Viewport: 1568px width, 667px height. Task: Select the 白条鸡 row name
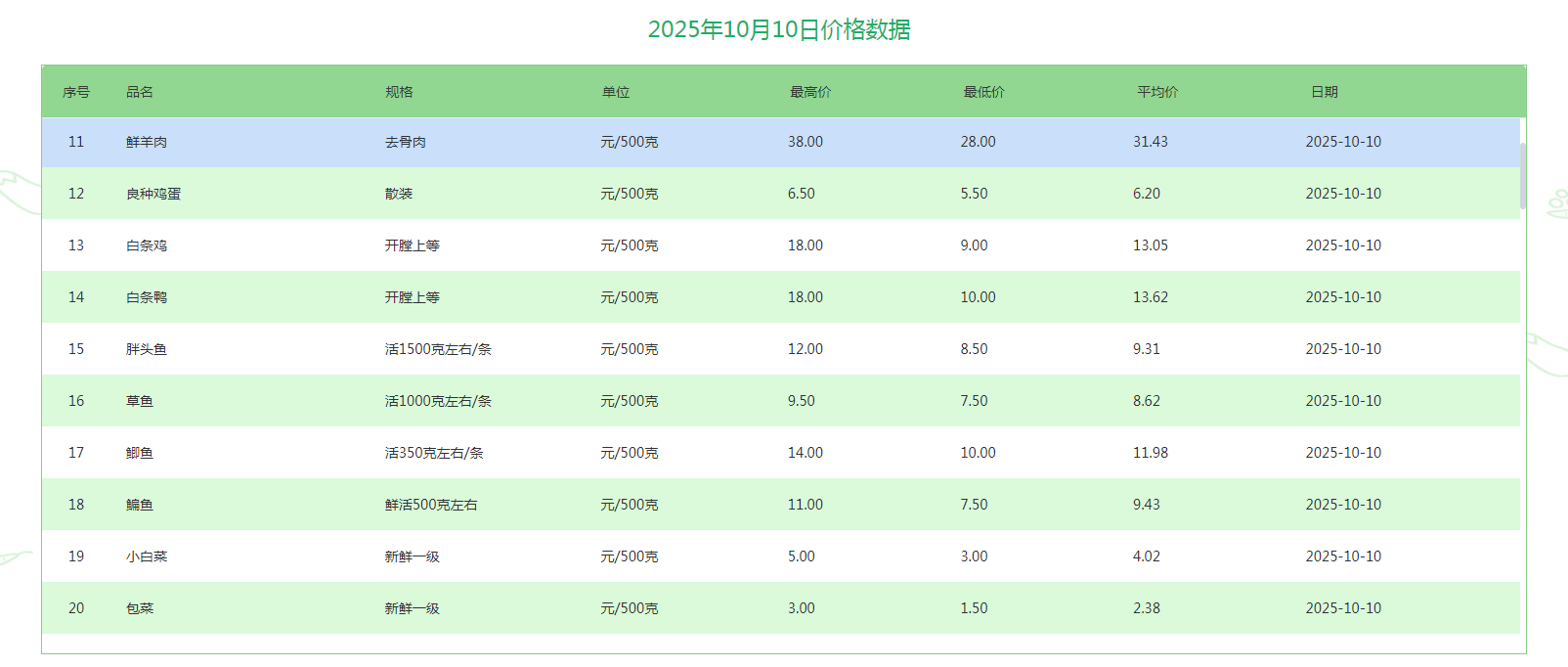click(x=147, y=245)
